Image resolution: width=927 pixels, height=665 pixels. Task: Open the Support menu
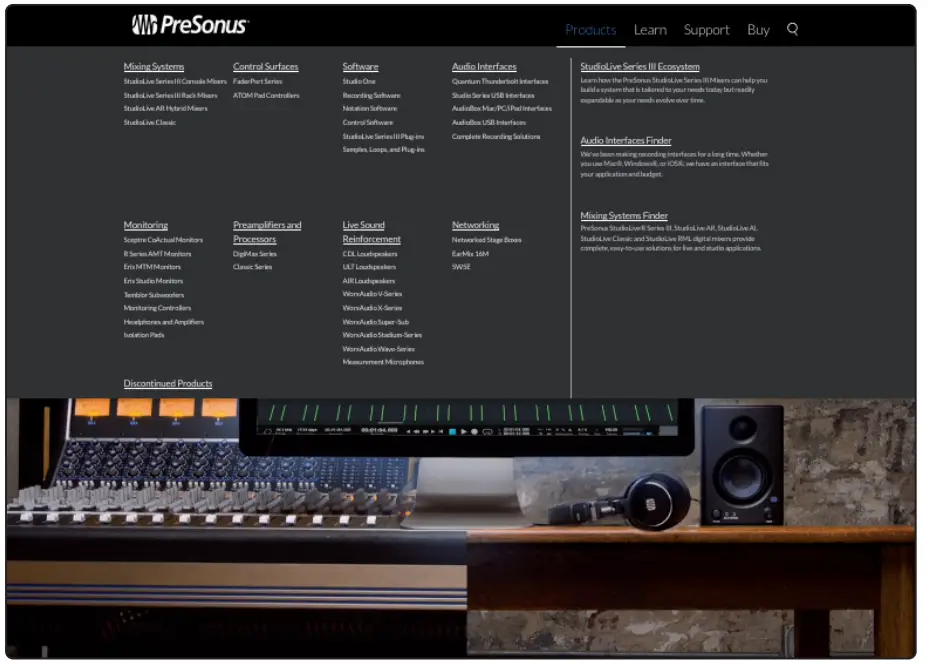point(706,30)
